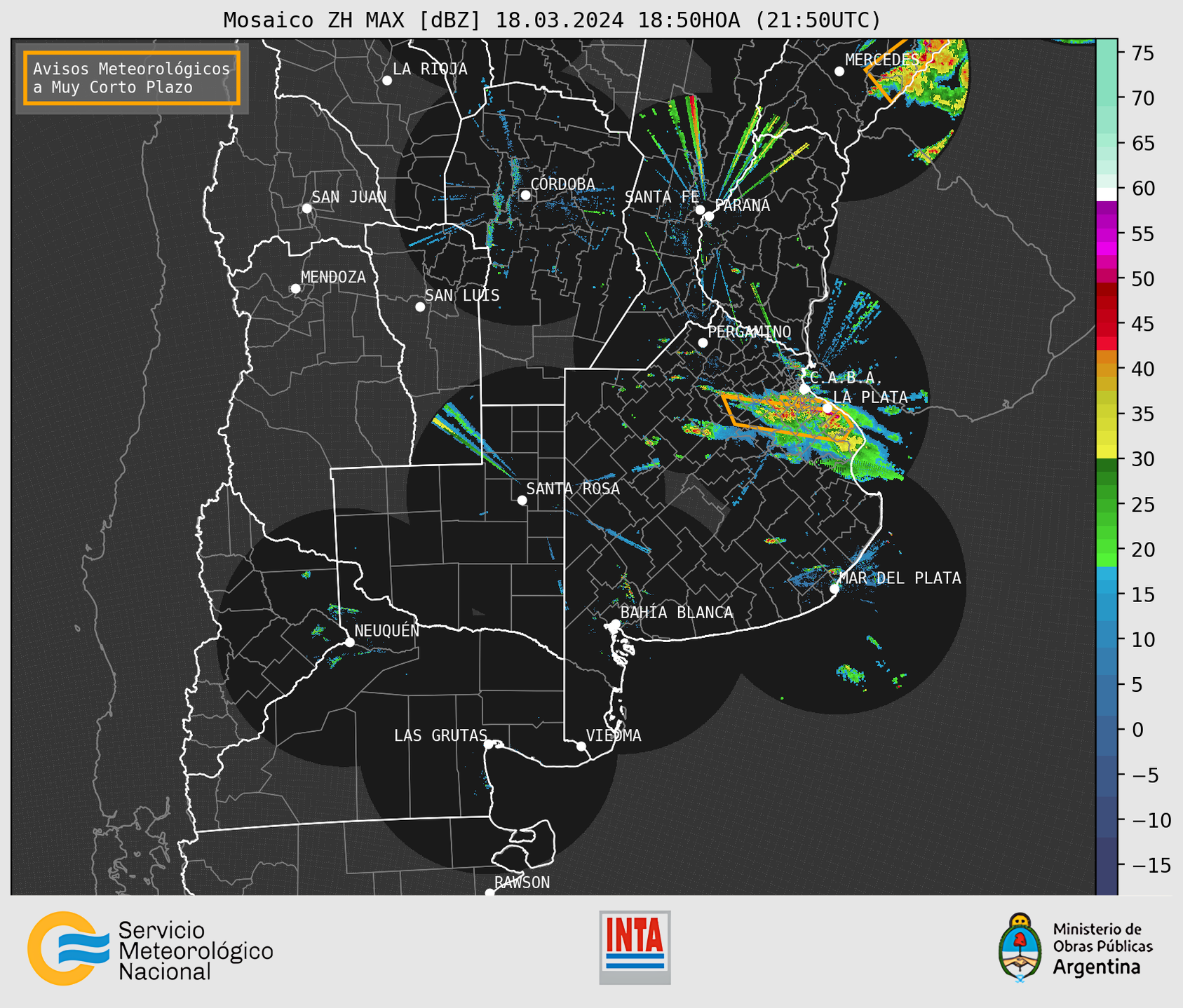Click the Servicio Meteorológico Nacional logo
The height and width of the screenshot is (1008, 1183).
click(150, 948)
